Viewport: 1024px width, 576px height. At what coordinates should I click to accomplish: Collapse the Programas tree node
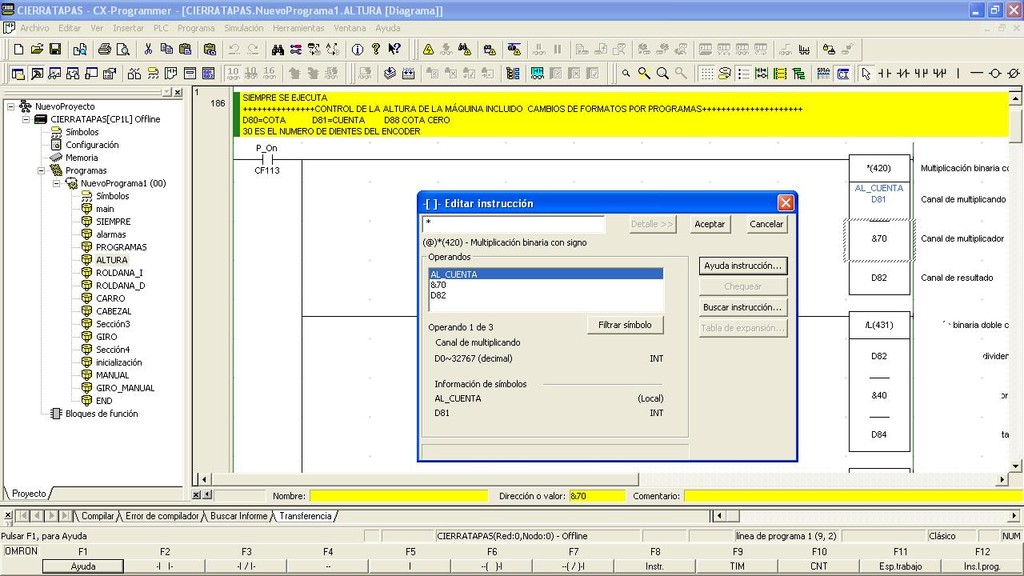pos(41,171)
